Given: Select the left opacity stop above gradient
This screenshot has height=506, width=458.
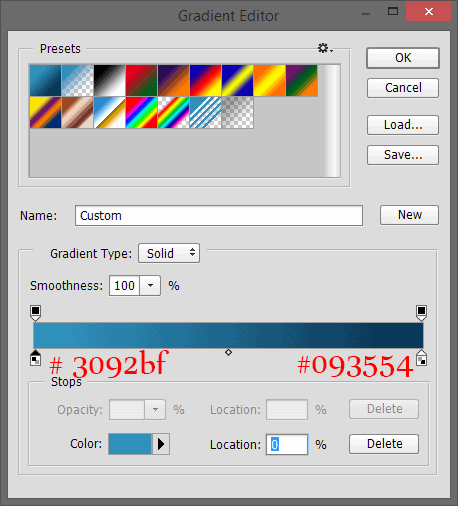Looking at the screenshot, I should [x=35, y=313].
